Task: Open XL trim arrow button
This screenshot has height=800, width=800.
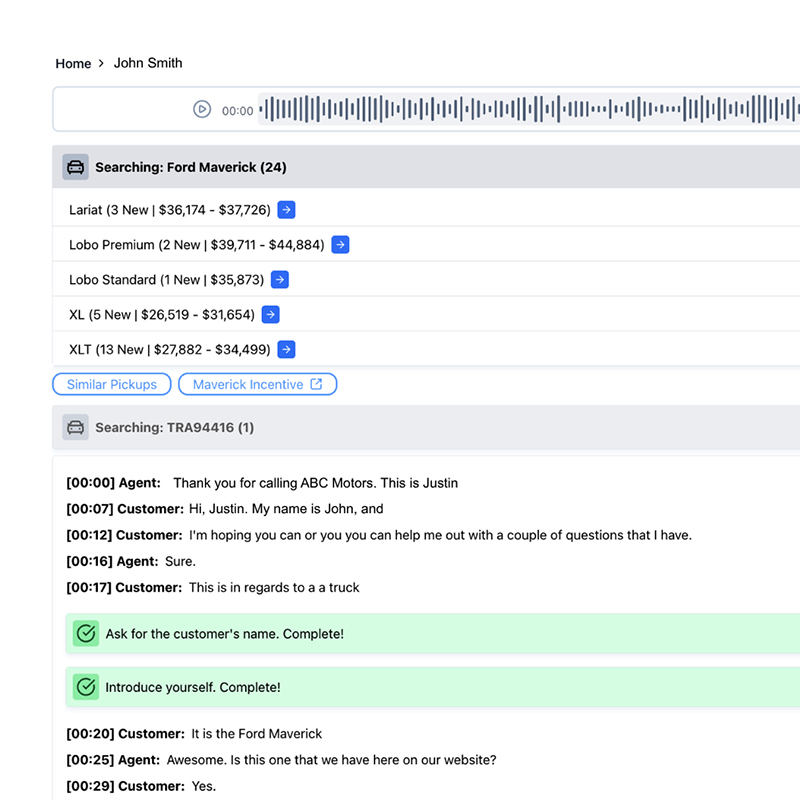Action: [x=270, y=315]
